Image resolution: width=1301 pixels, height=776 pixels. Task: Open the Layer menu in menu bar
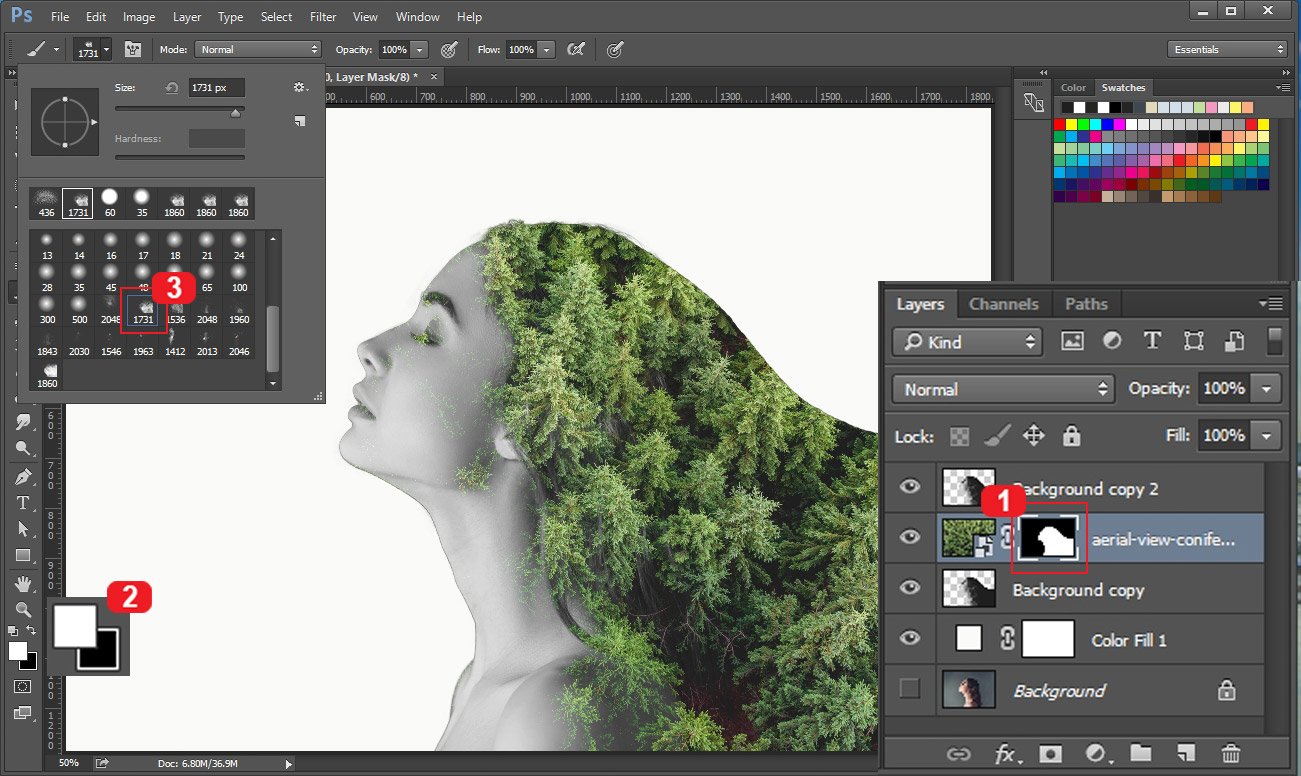pyautogui.click(x=187, y=17)
